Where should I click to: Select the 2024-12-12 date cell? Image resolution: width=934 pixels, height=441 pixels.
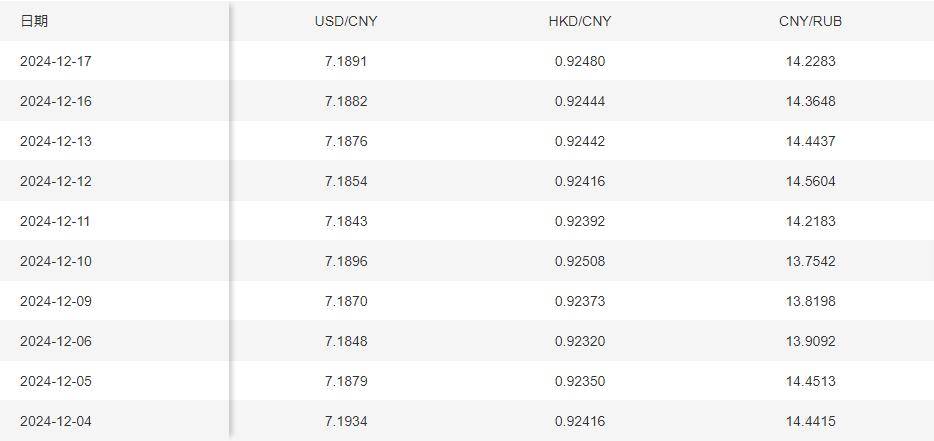pos(56,181)
